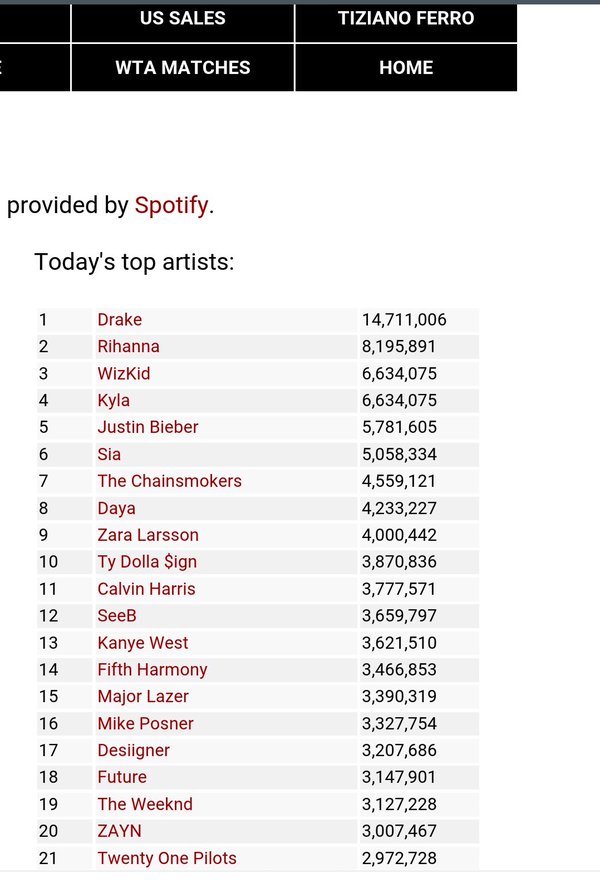
Task: Click the Kanye West link
Action: click(x=142, y=643)
